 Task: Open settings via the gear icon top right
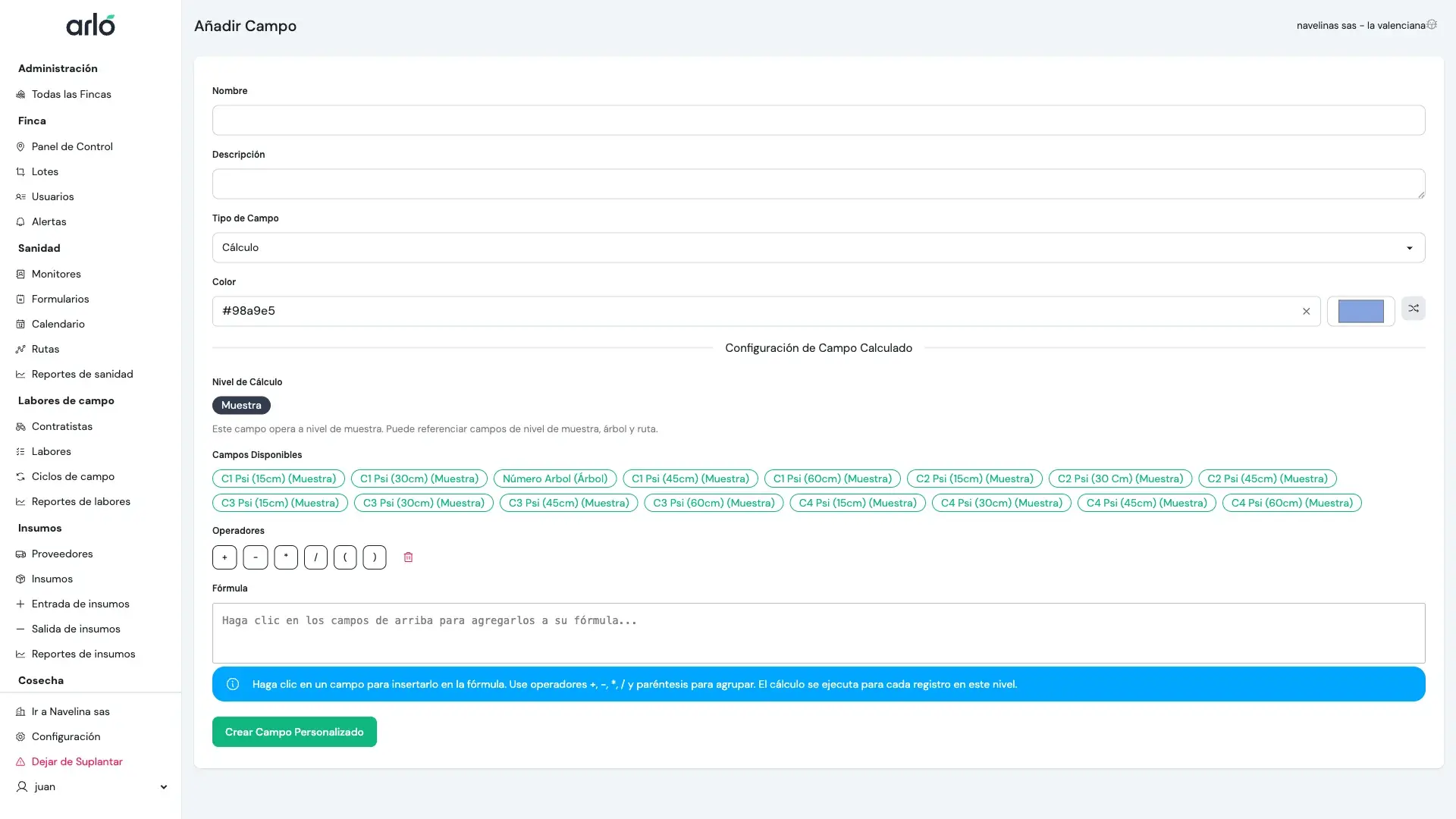[1432, 24]
